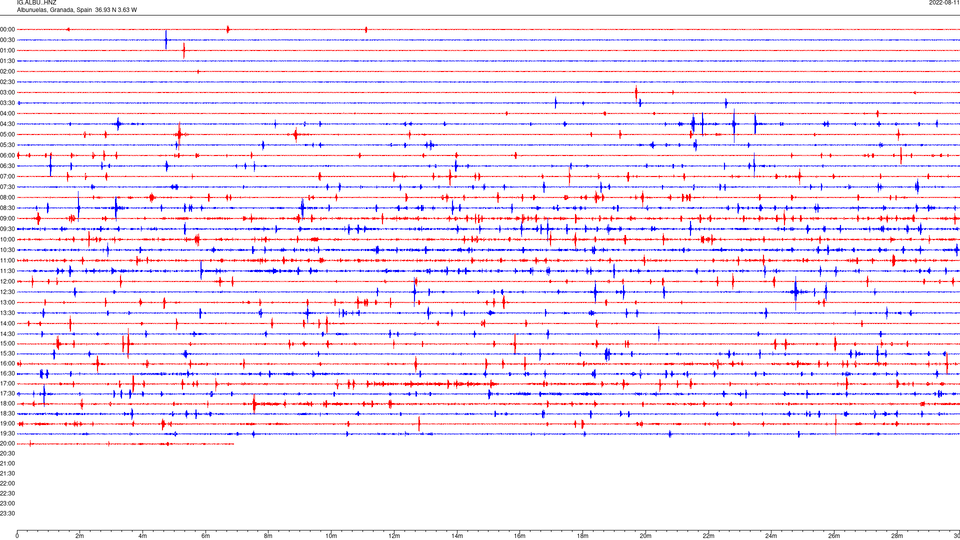
Task: Click the '15:00' time label
Action: tap(8, 343)
